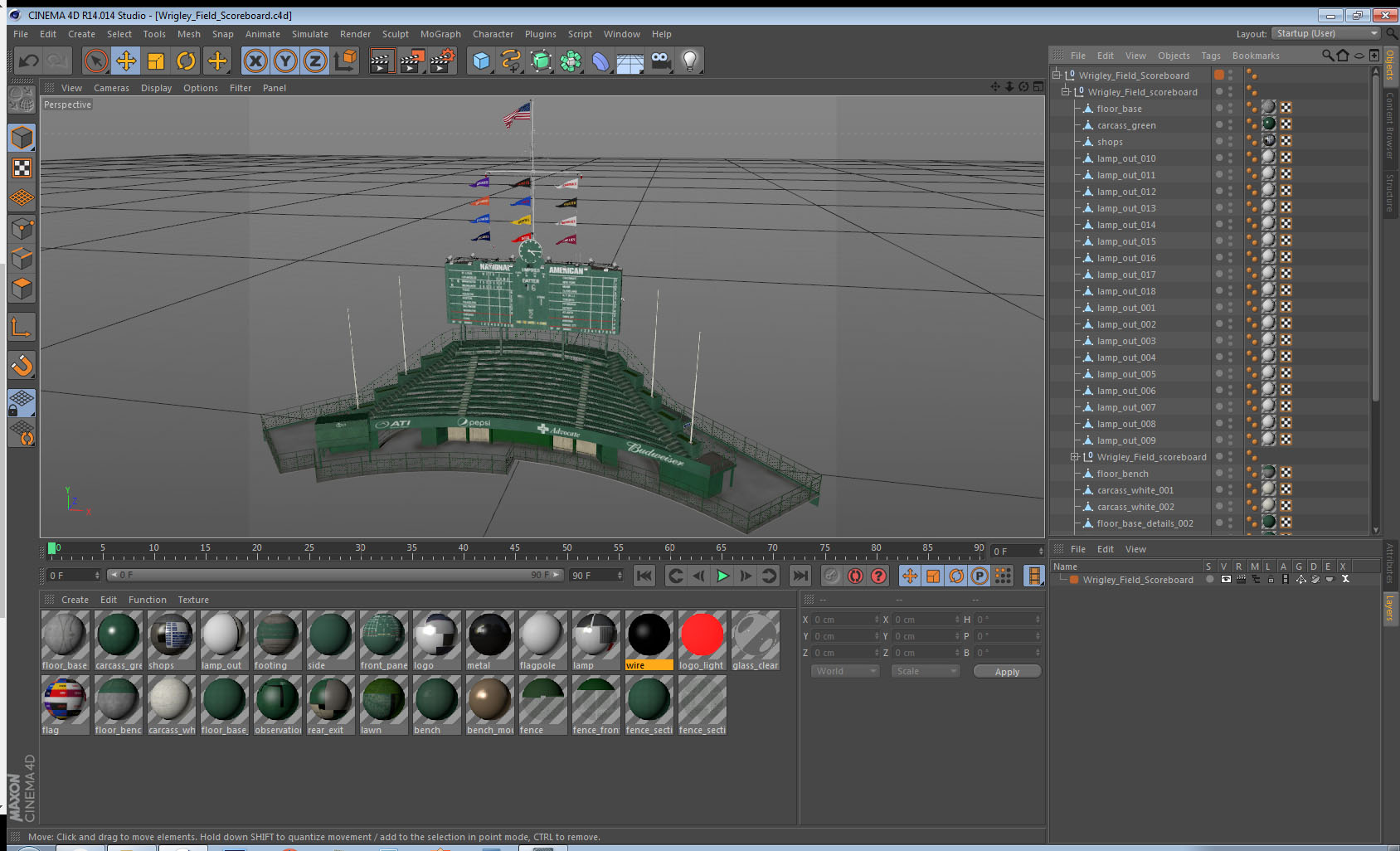Viewport: 1400px width, 851px height.
Task: Select the glass_clear material thumbnail
Action: [755, 639]
